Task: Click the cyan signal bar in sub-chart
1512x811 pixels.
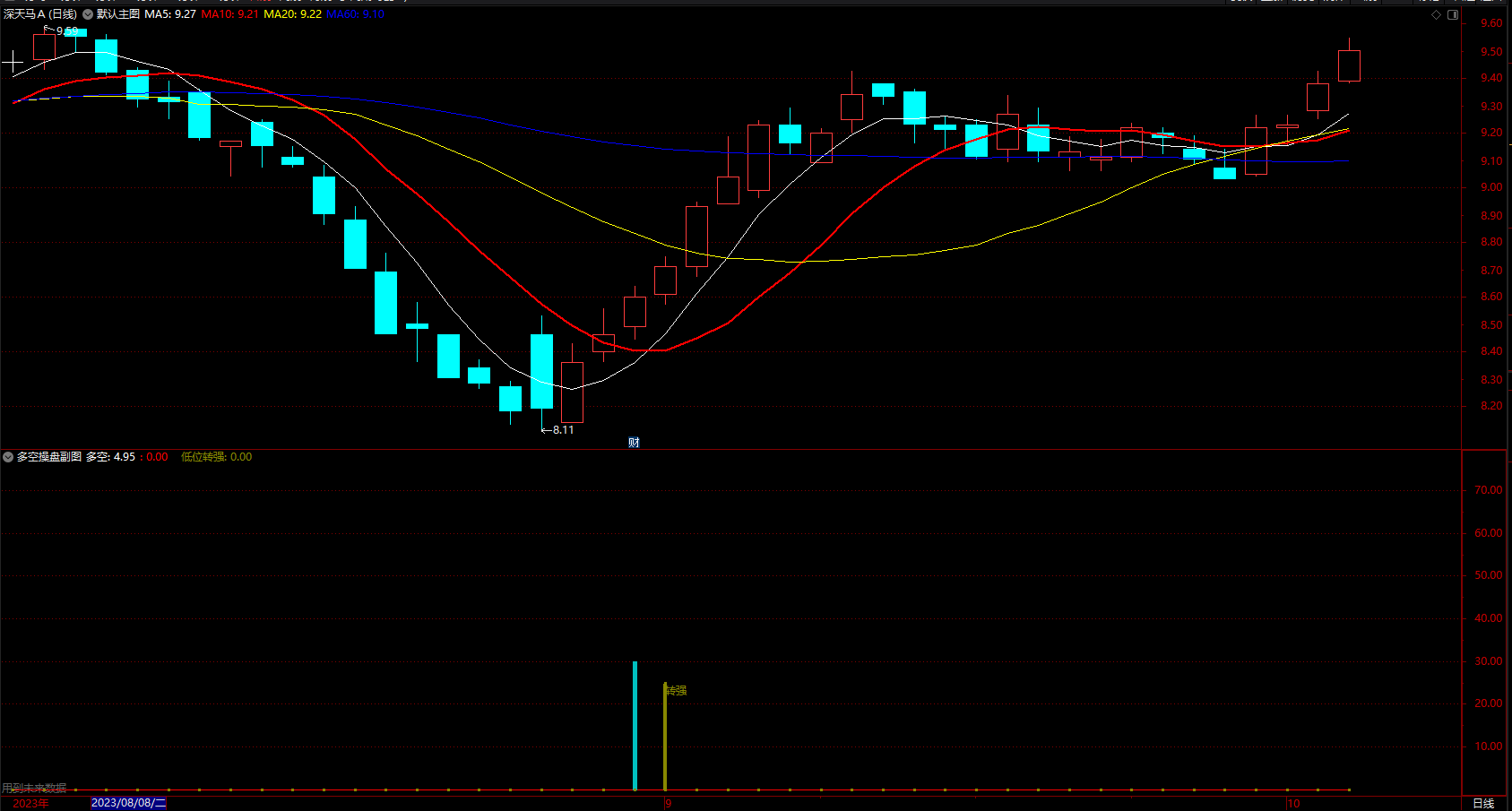Action: point(635,726)
